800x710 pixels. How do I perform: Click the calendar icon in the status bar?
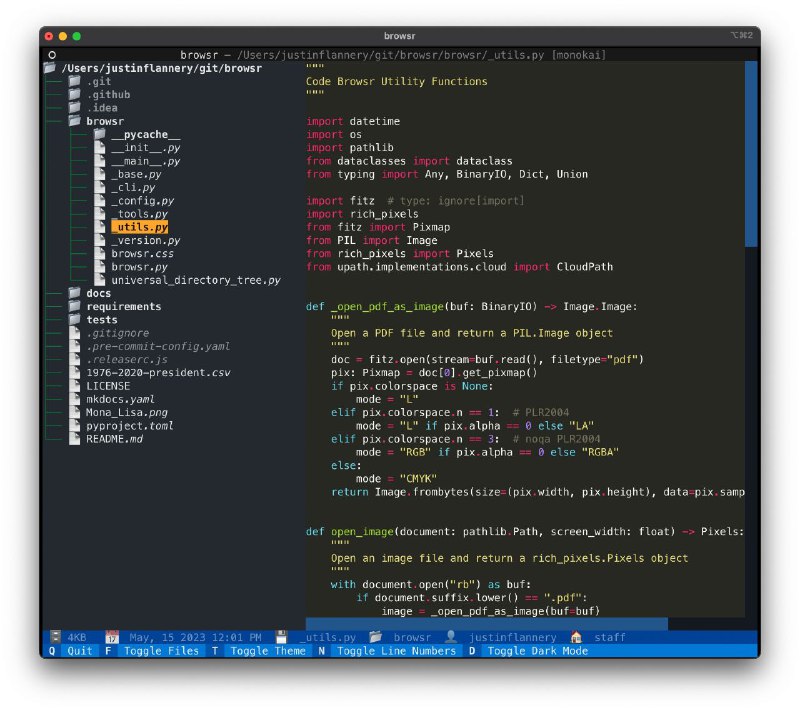[111, 637]
